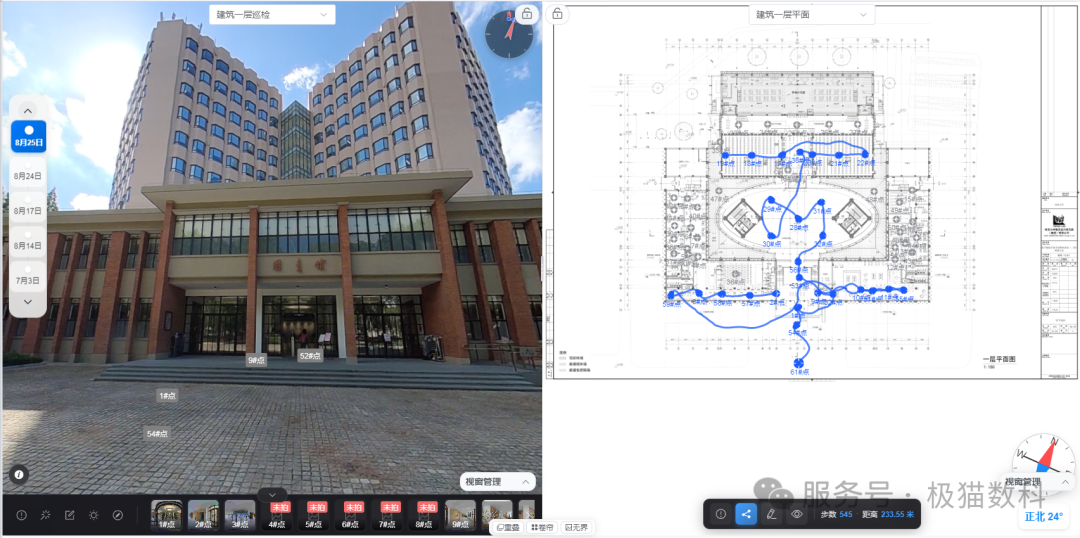Jump to the 9#点 hotspot in the panorama
Viewport: 1080px width, 538px height.
[x=256, y=360]
